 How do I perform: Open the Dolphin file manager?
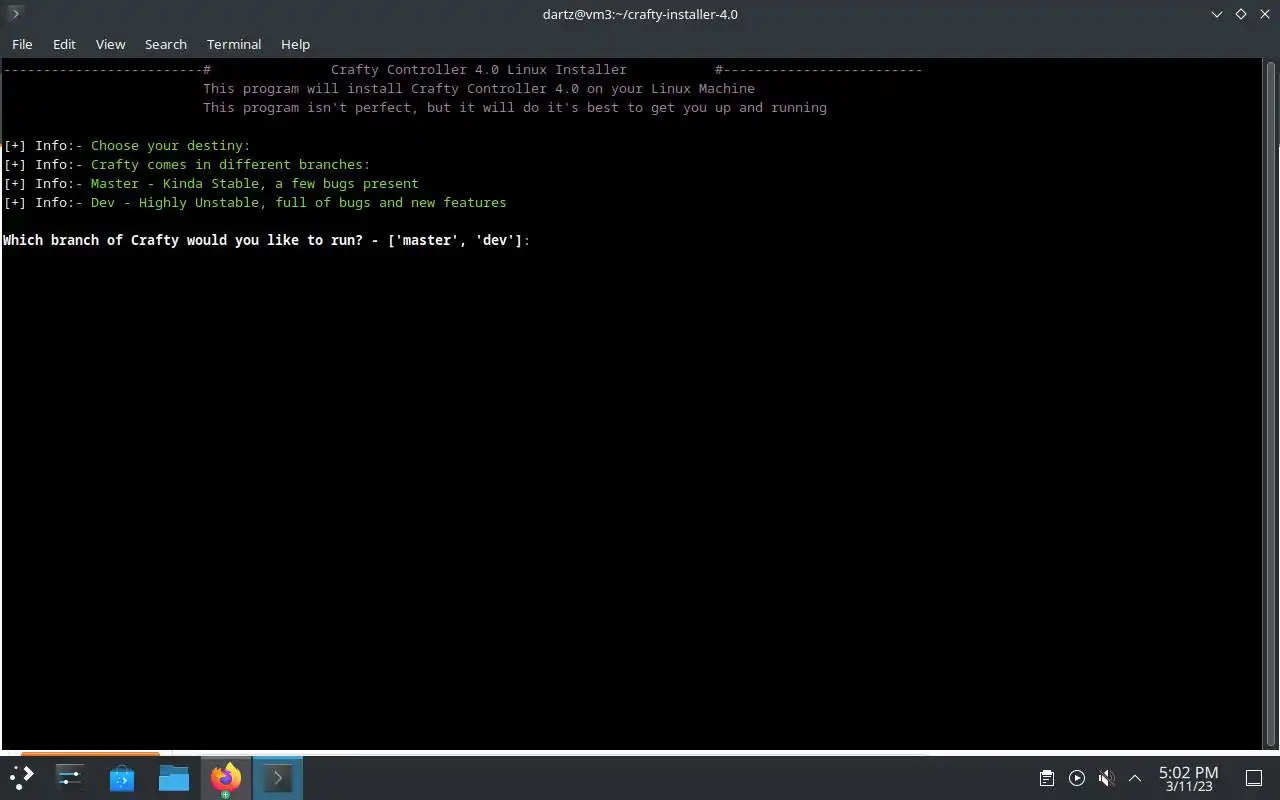[x=174, y=777]
